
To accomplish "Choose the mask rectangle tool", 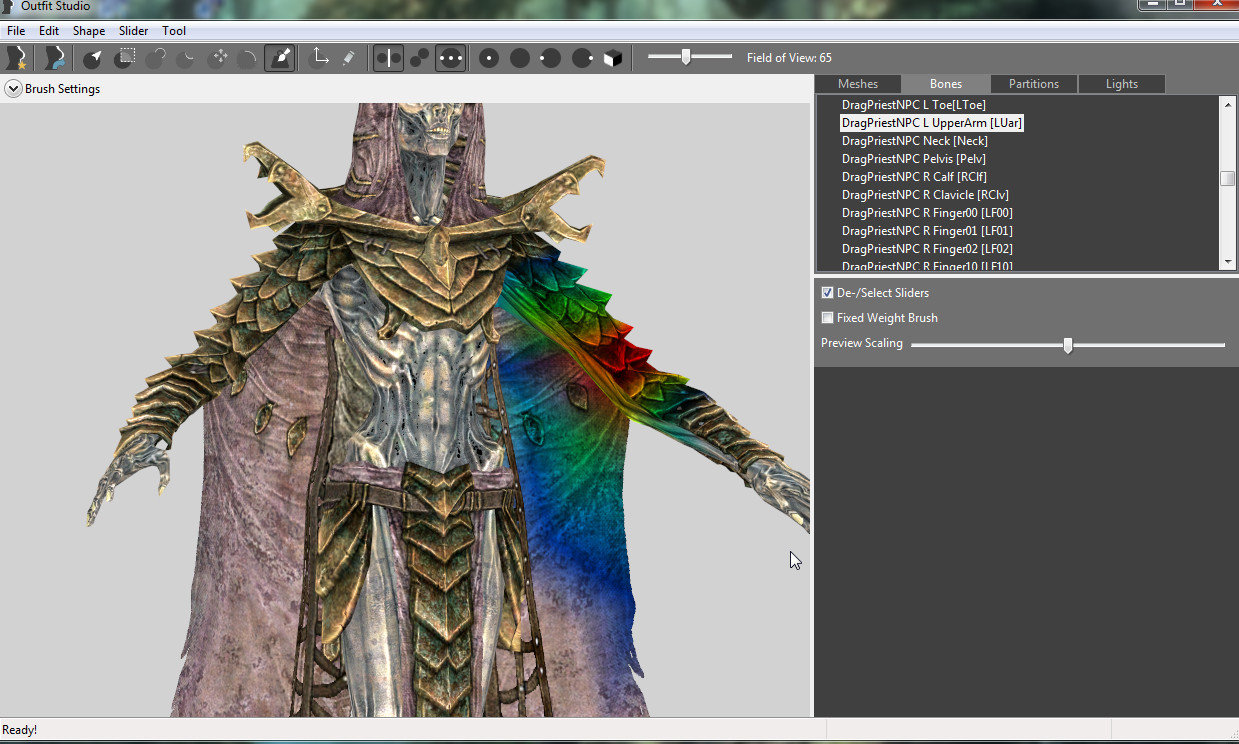I will coord(124,58).
